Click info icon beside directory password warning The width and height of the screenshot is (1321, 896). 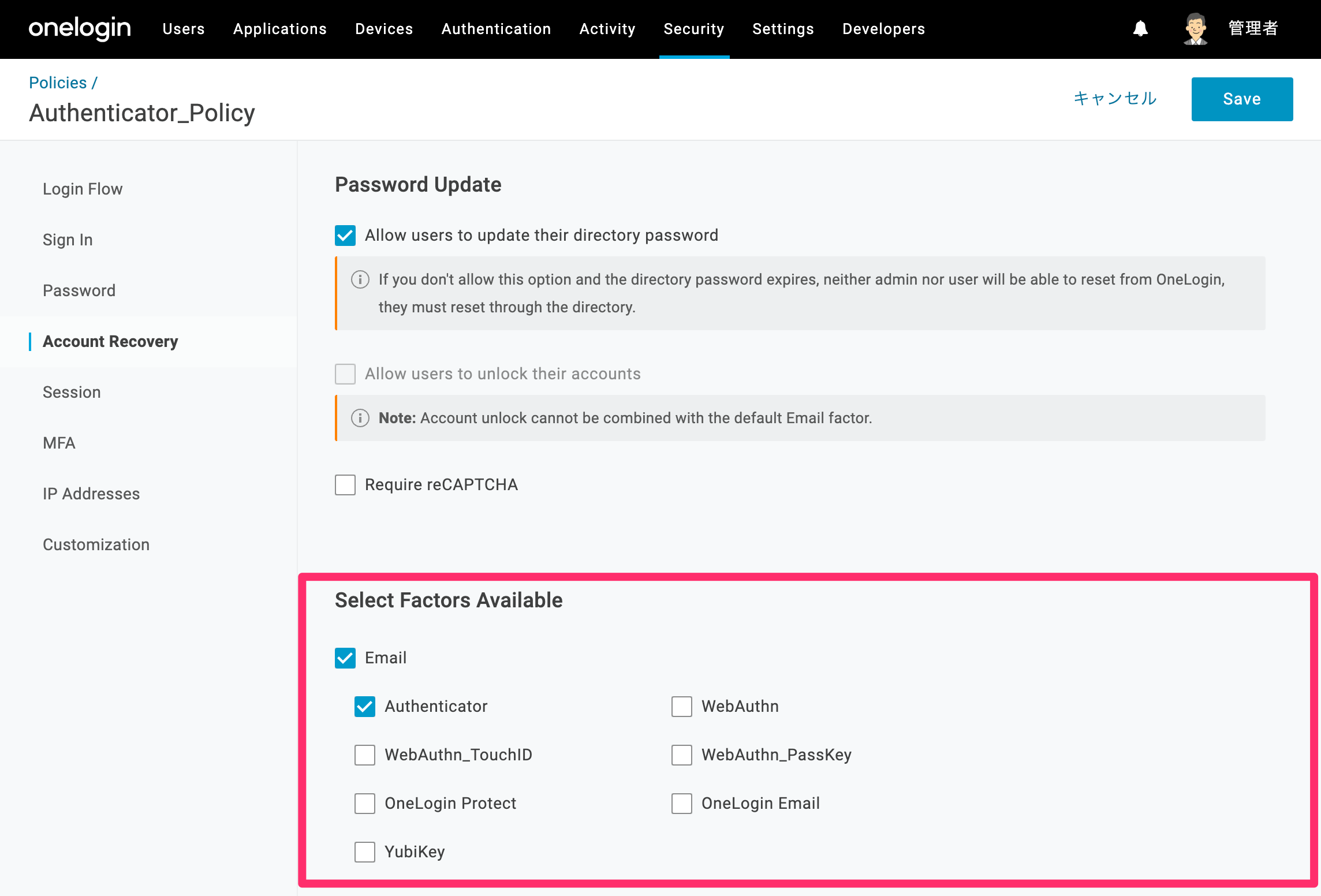click(x=360, y=279)
